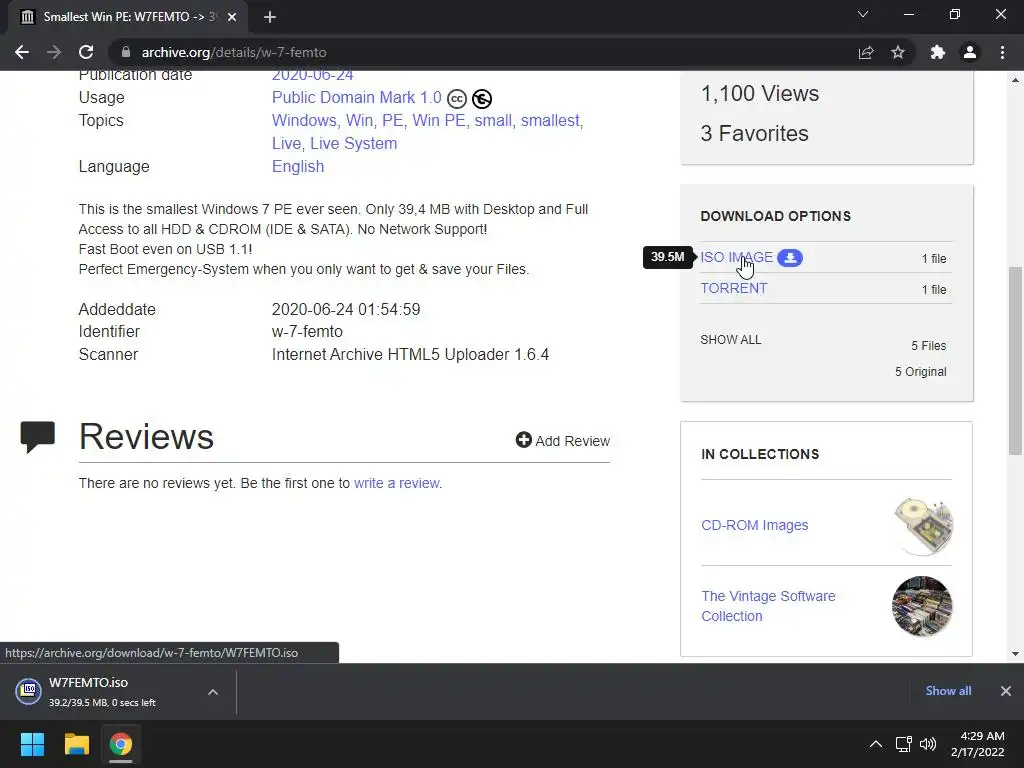Viewport: 1024px width, 768px height.
Task: Open Chrome three-dot menu
Action: 1002,52
